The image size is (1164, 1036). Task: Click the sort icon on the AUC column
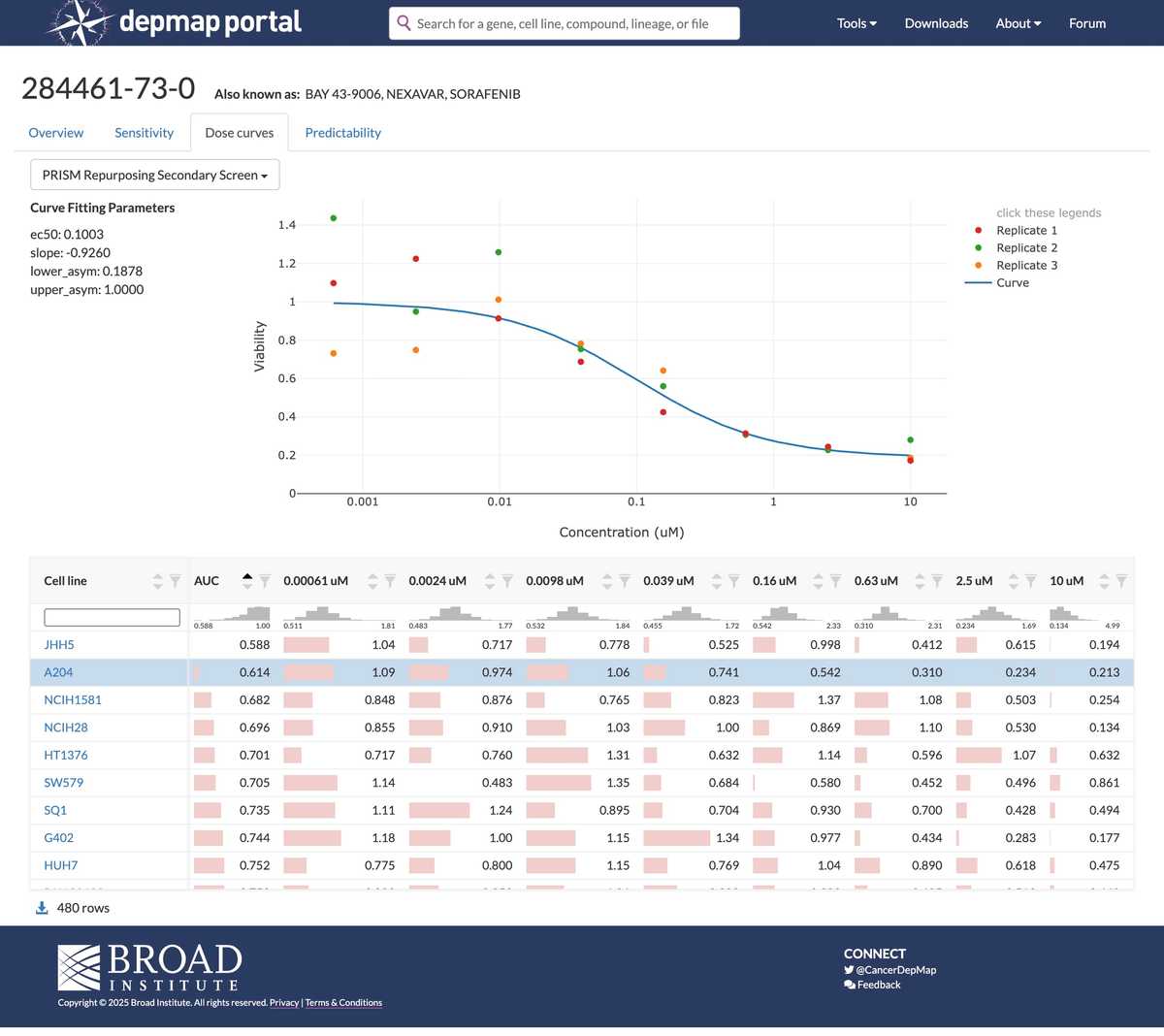click(x=248, y=581)
